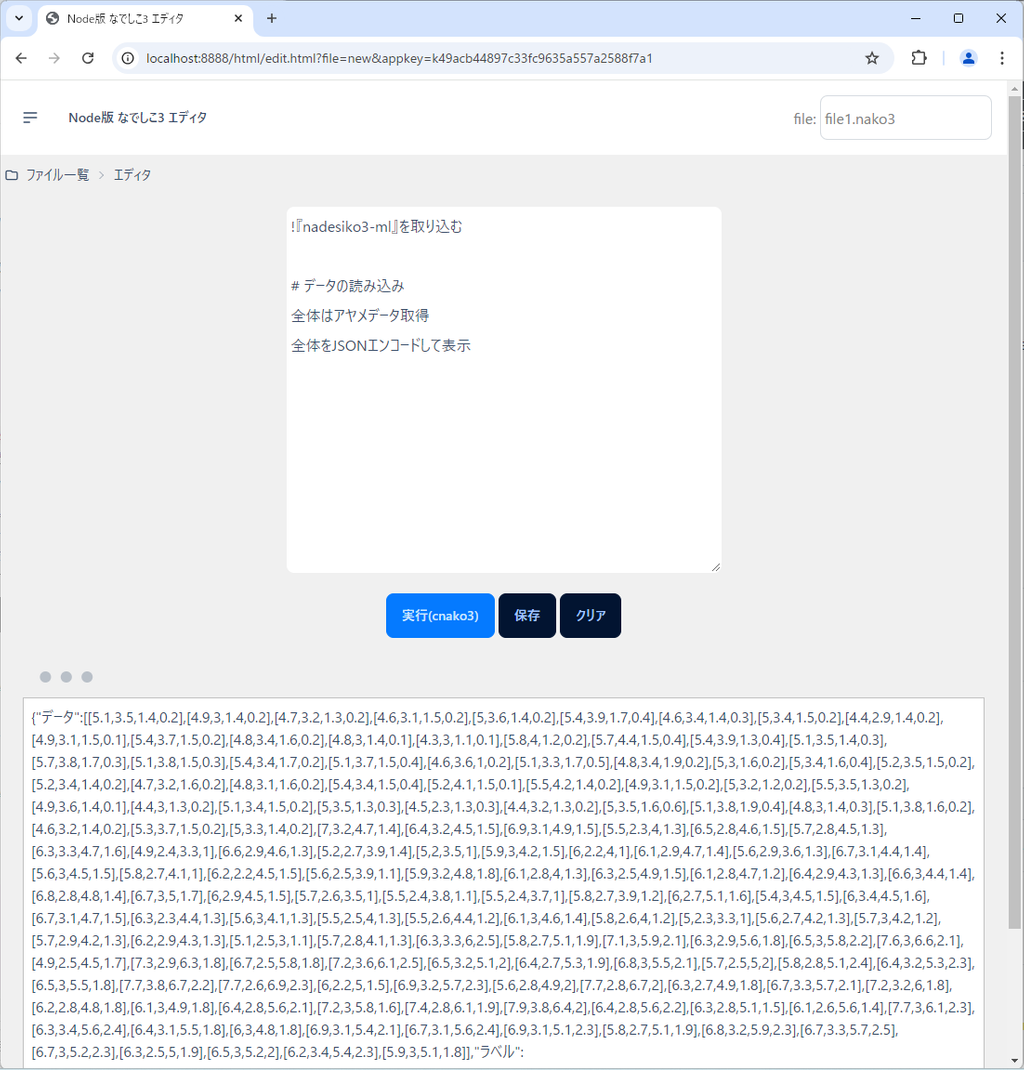Open the hamburger menu icon
The width and height of the screenshot is (1024, 1070).
tap(30, 118)
